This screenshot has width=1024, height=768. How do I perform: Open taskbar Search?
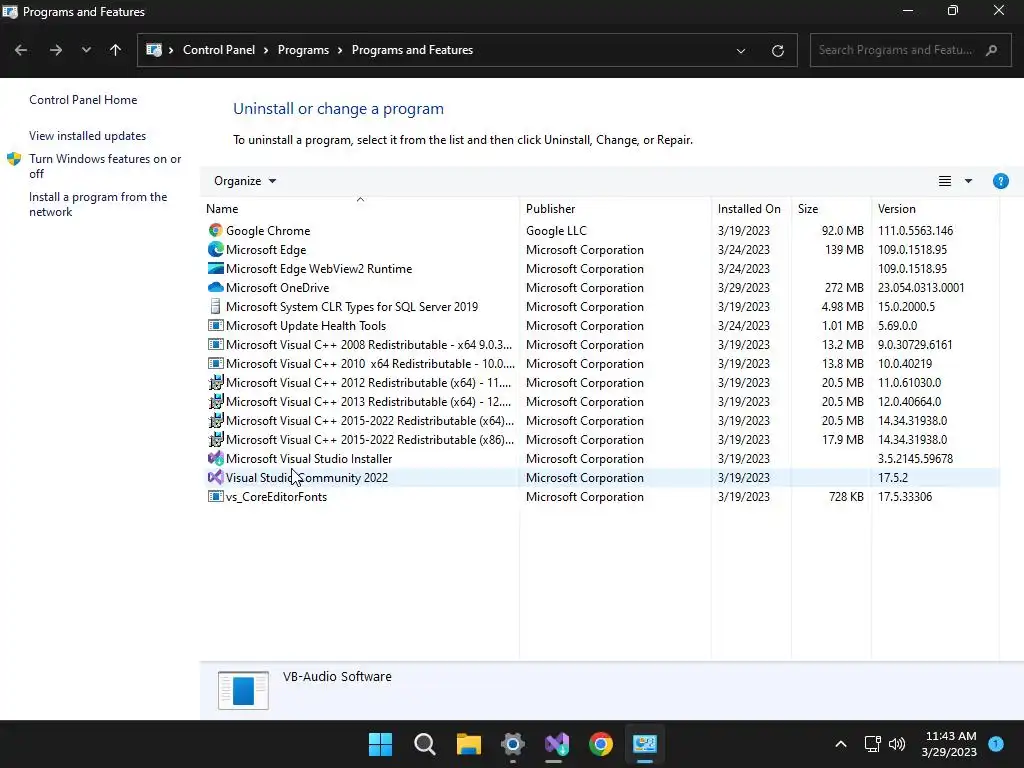click(424, 744)
